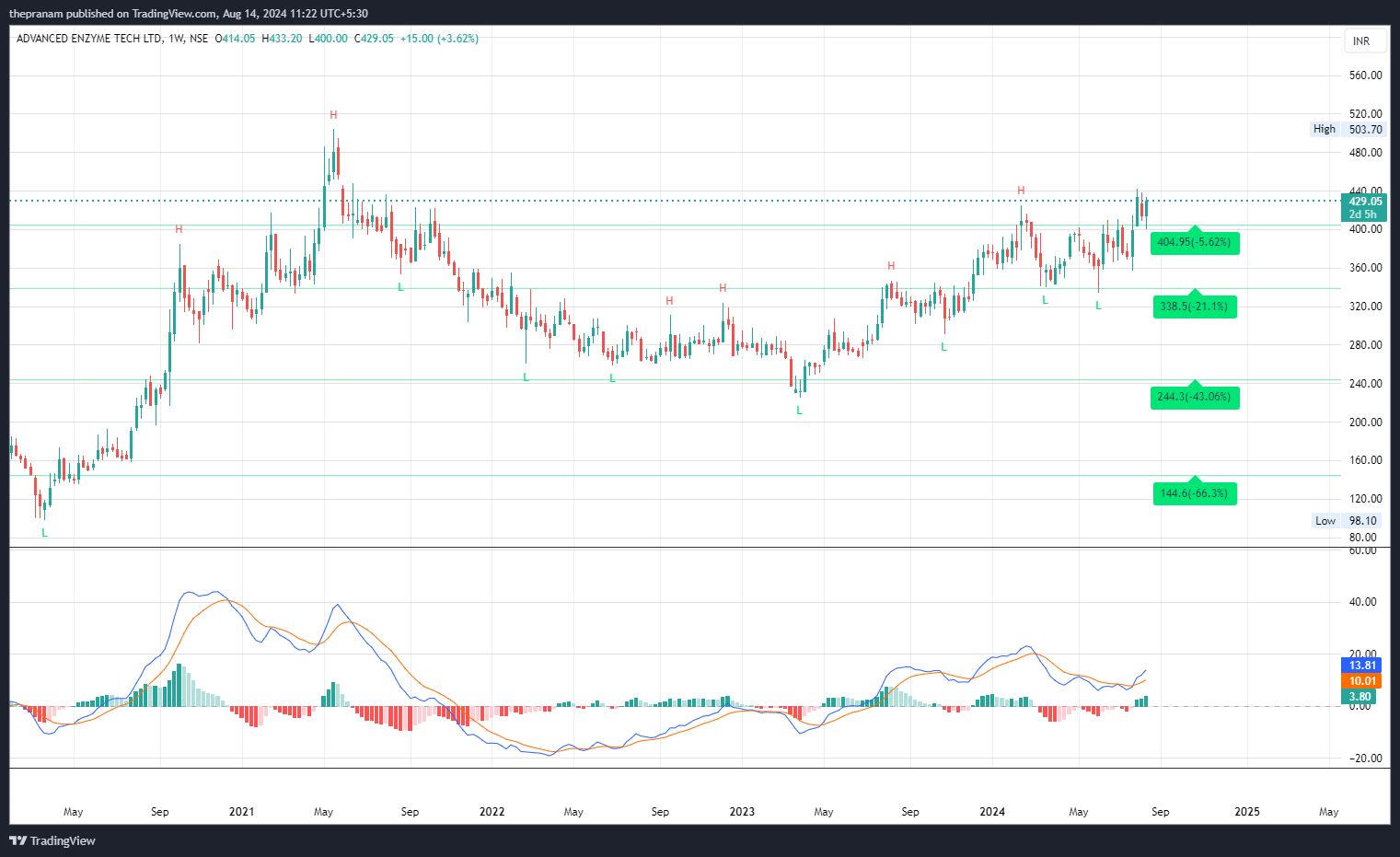Click the closing value C429.05
This screenshot has width=1400, height=857.
click(374, 39)
